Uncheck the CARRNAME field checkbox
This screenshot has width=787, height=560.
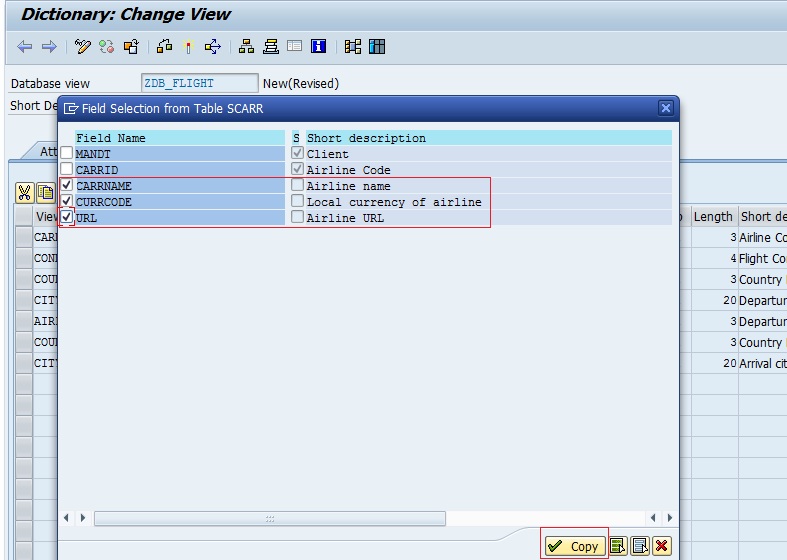pyautogui.click(x=67, y=186)
